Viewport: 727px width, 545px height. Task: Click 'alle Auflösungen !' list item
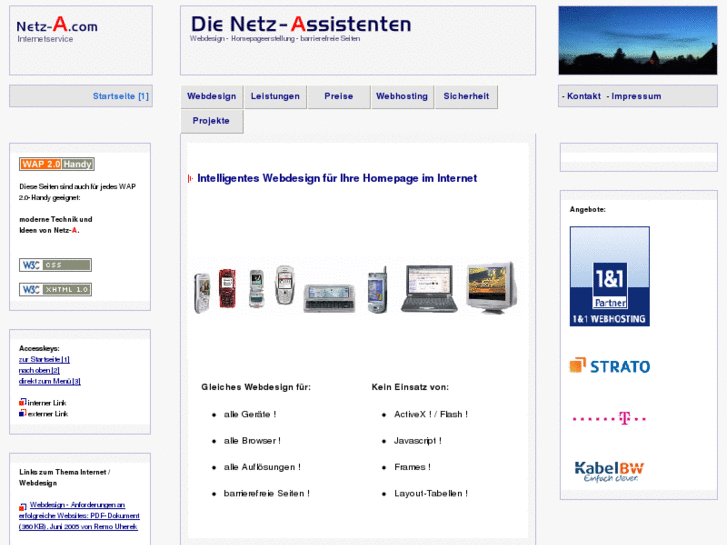click(x=262, y=467)
